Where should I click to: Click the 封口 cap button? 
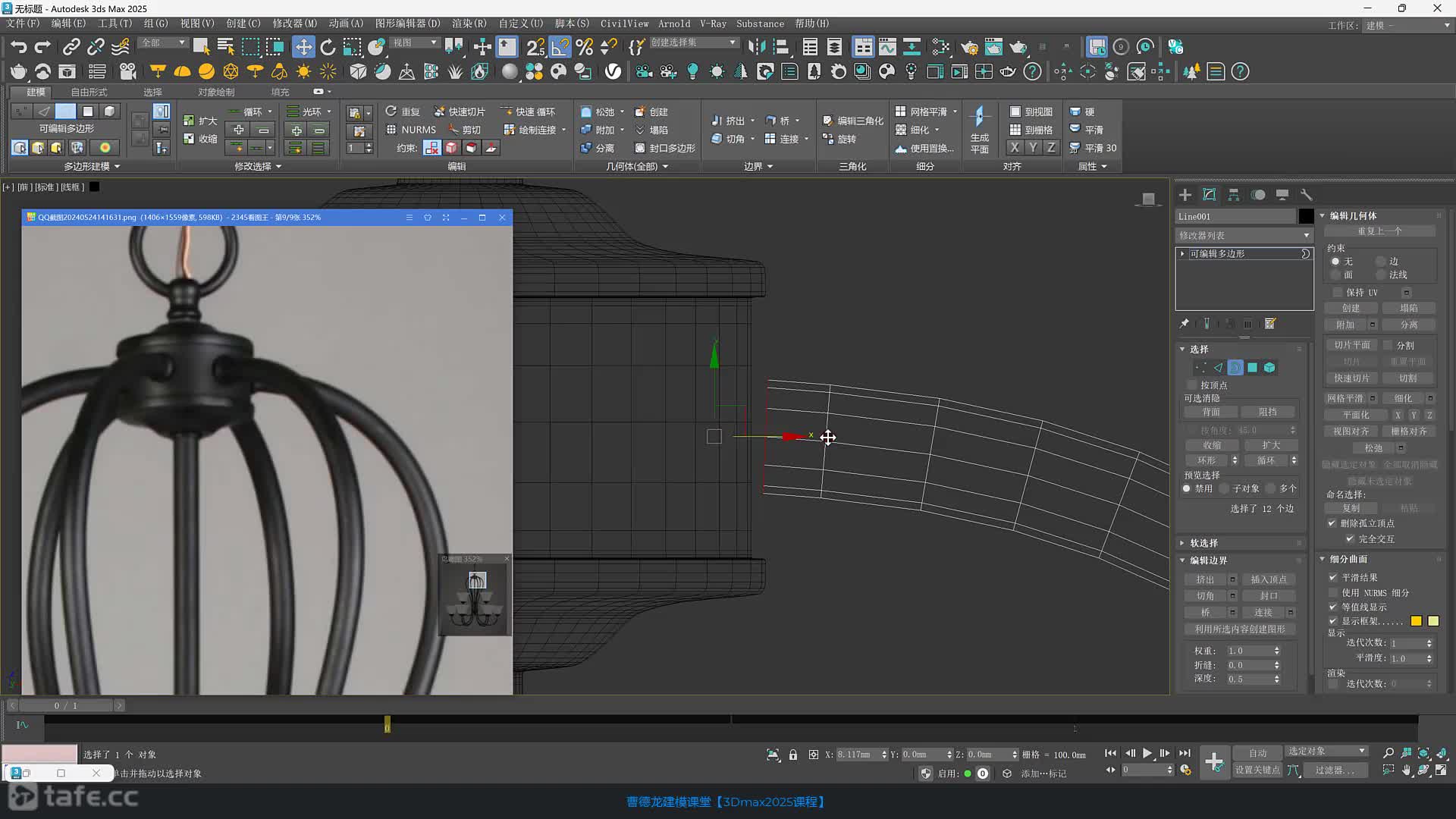click(1269, 596)
